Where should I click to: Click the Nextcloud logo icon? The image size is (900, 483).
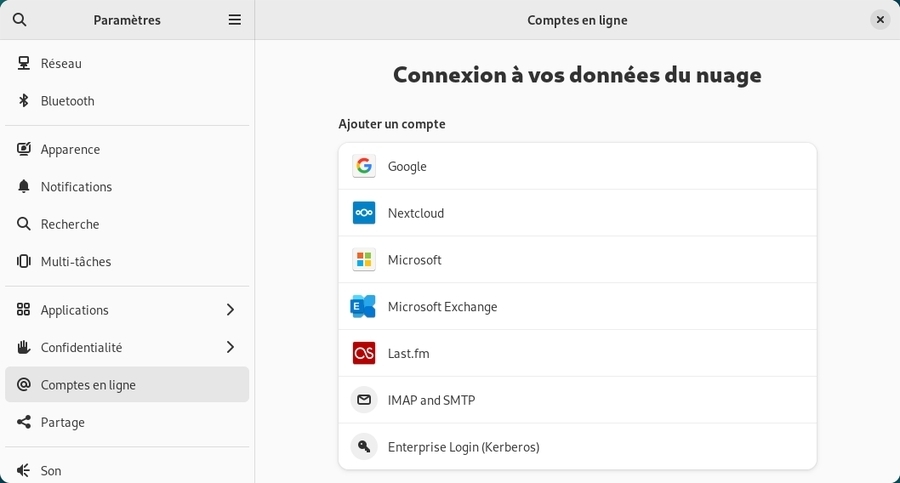pos(364,213)
